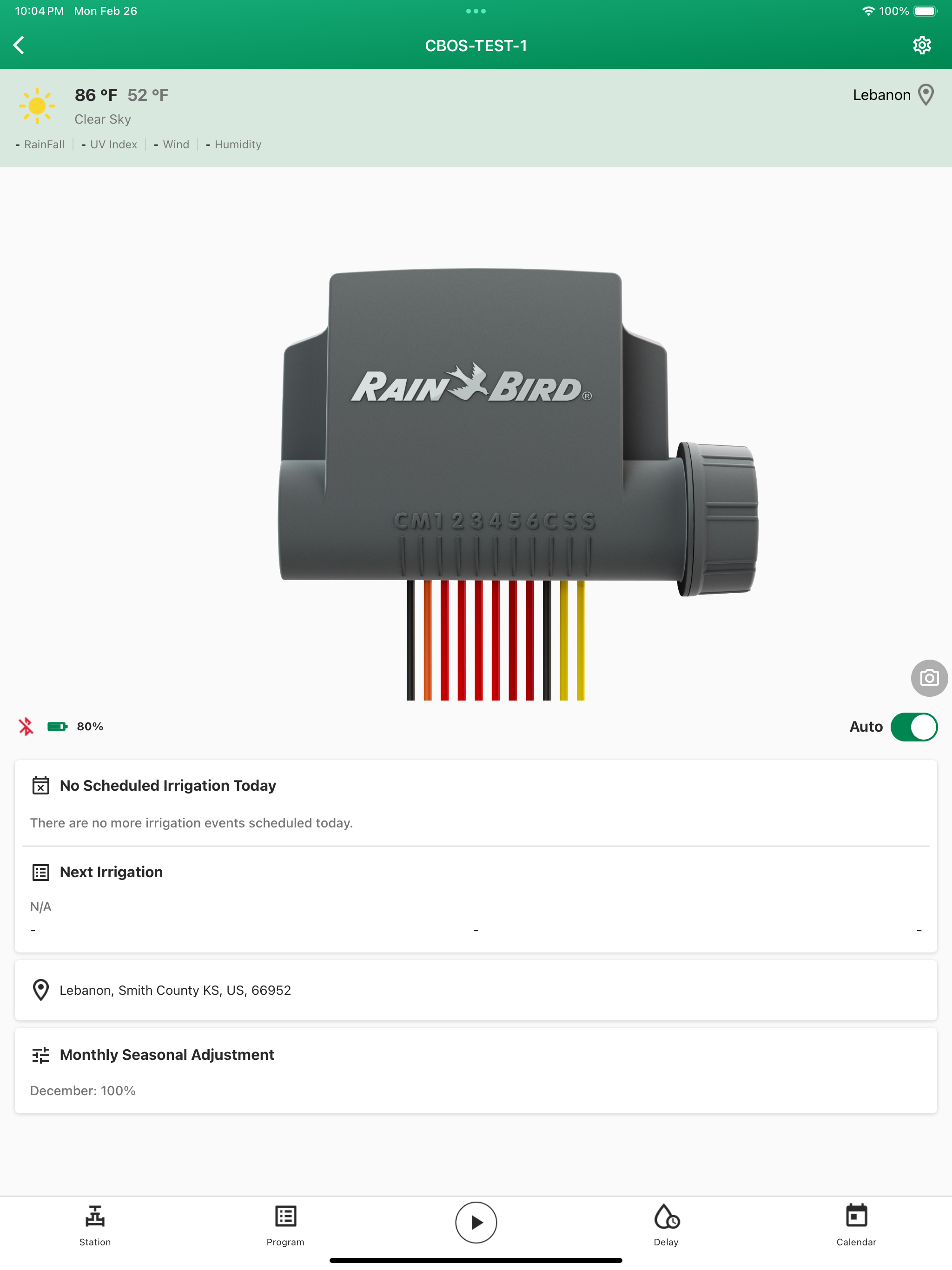Tap the controller battery level icon

click(x=57, y=726)
